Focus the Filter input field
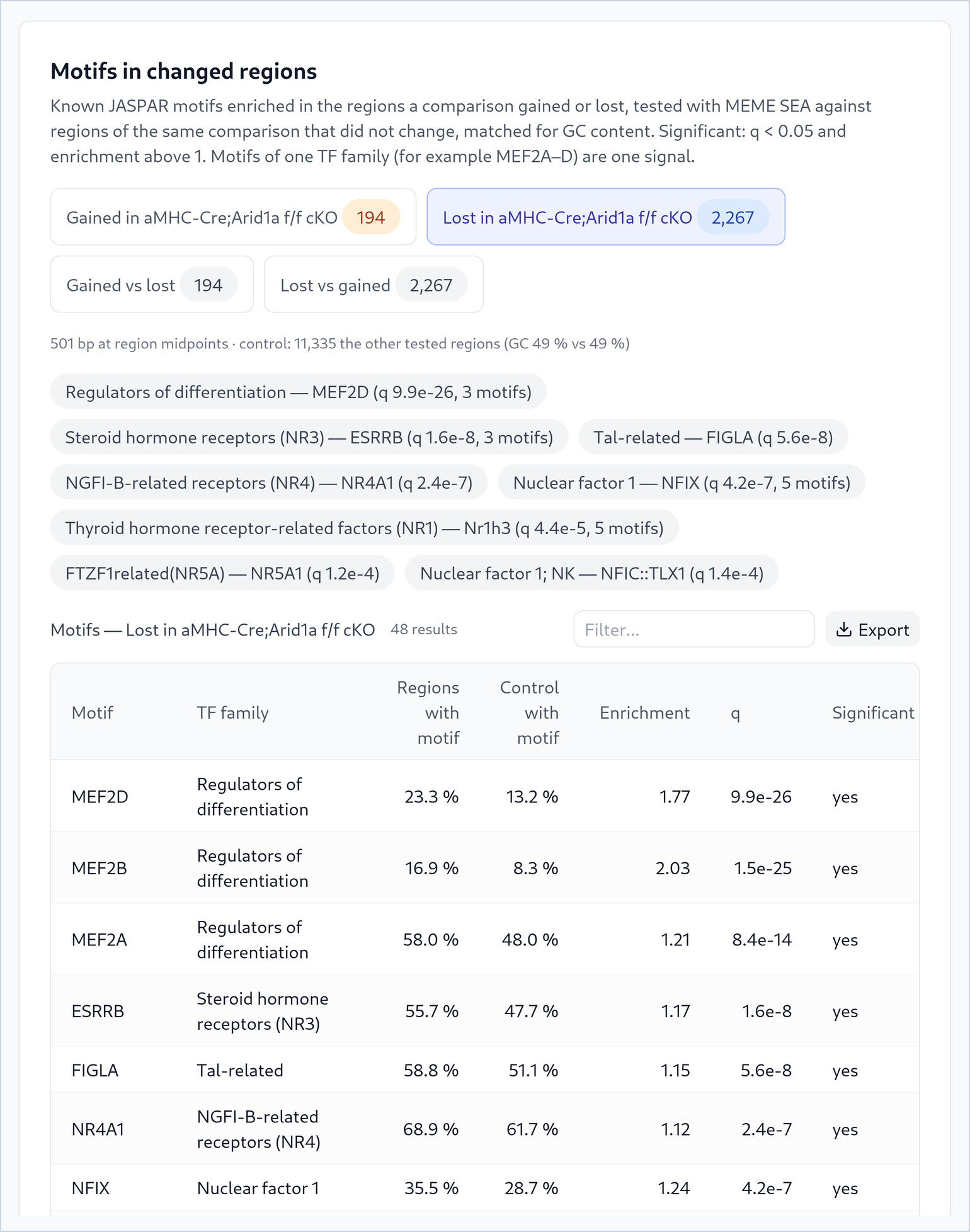The width and height of the screenshot is (970, 1232). pyautogui.click(x=694, y=629)
